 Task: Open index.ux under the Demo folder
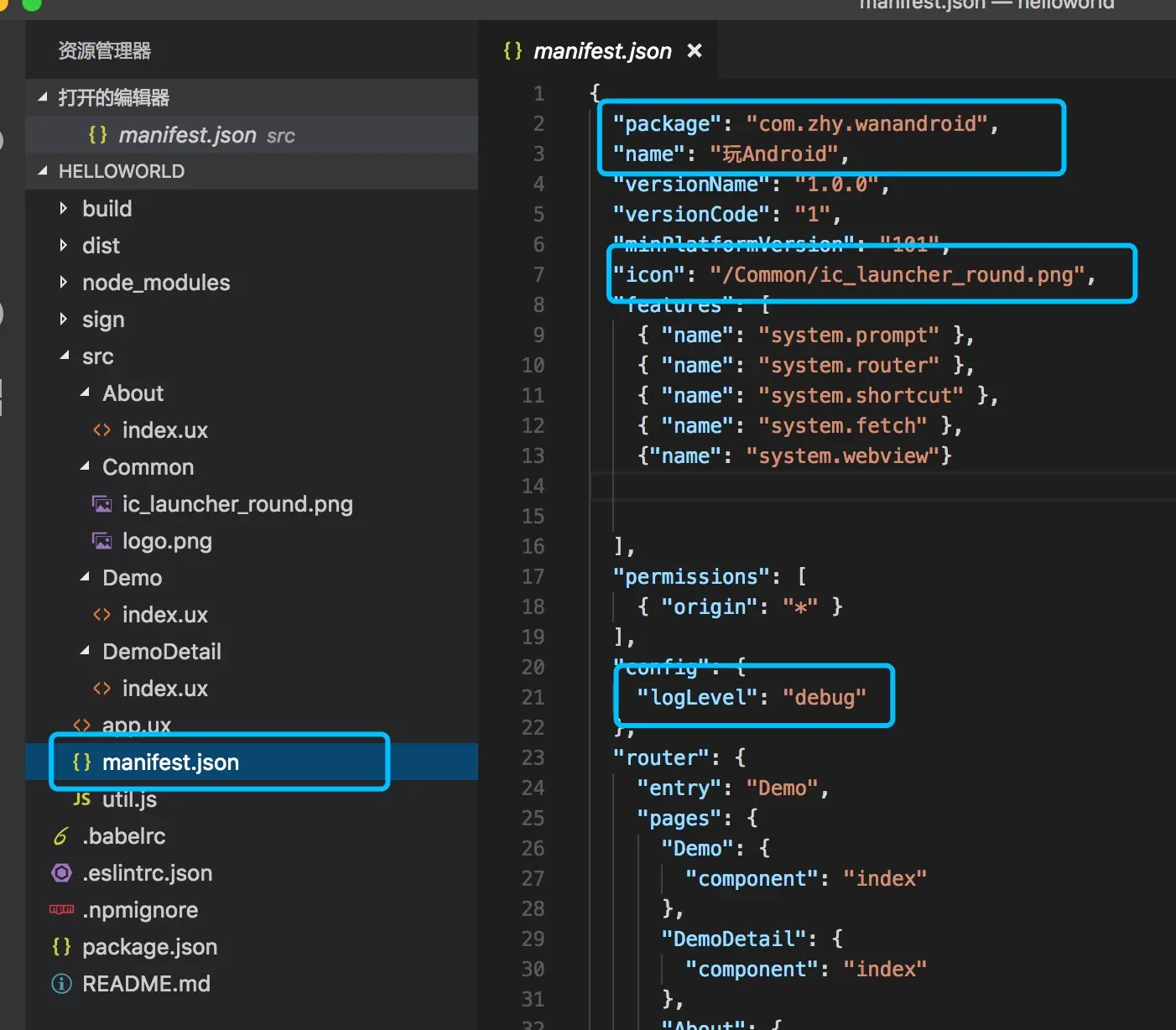pos(165,615)
